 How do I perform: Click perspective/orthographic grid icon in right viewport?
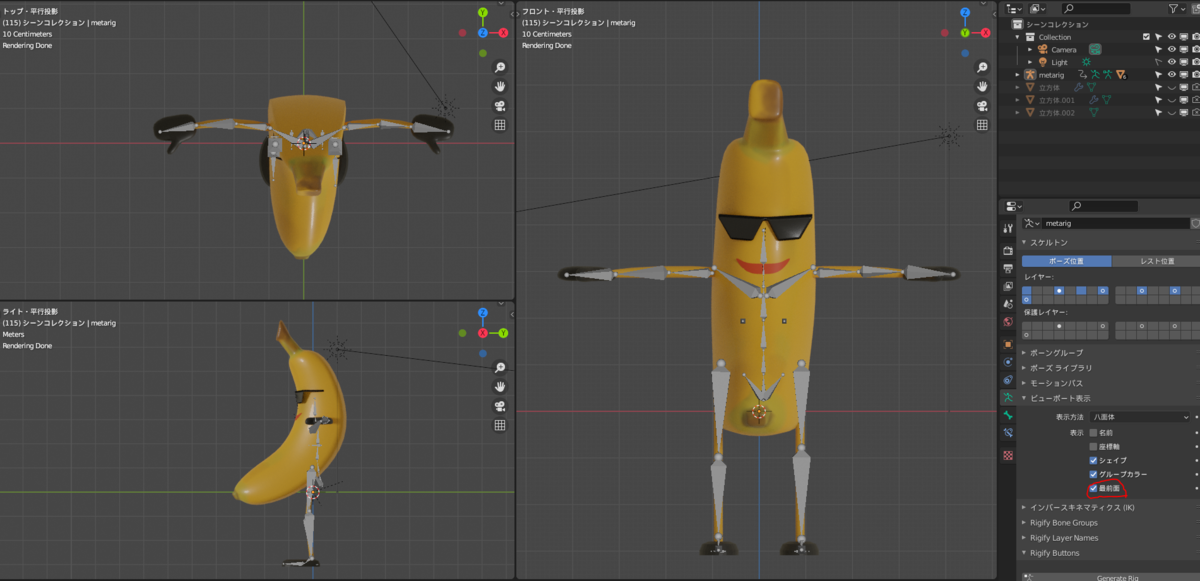tap(500, 425)
